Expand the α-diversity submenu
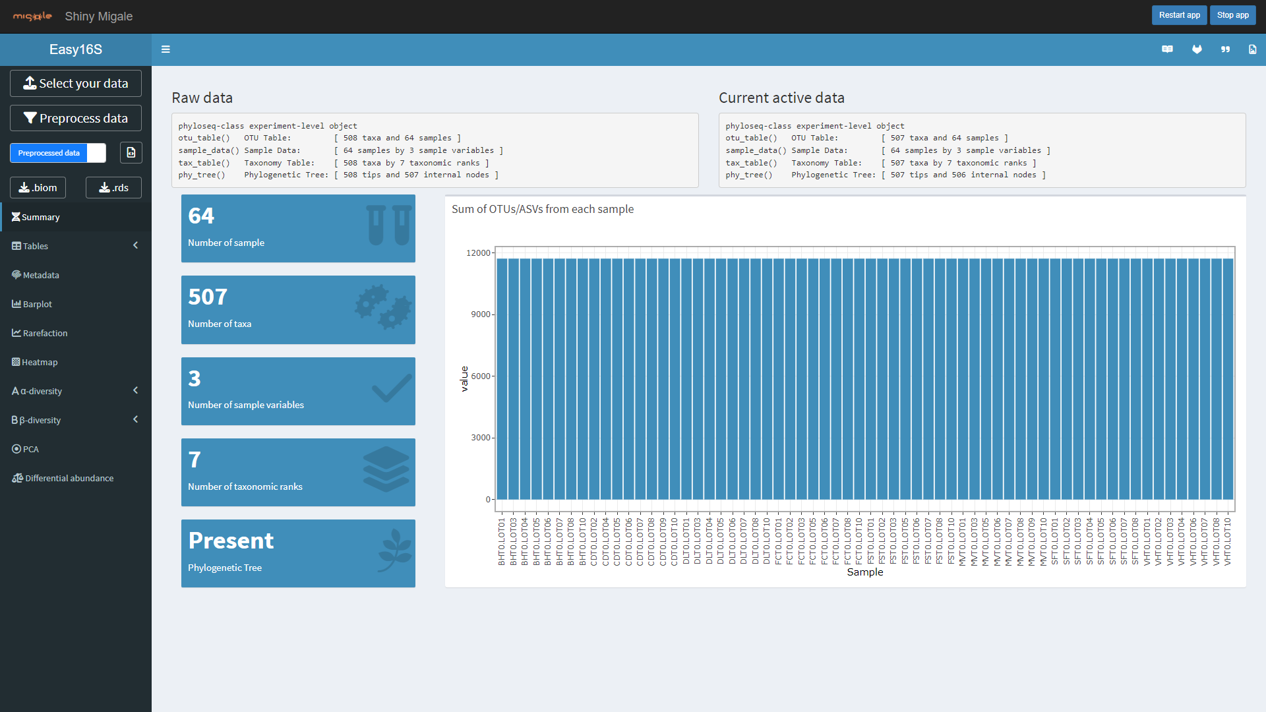This screenshot has height=712, width=1266. pos(135,391)
